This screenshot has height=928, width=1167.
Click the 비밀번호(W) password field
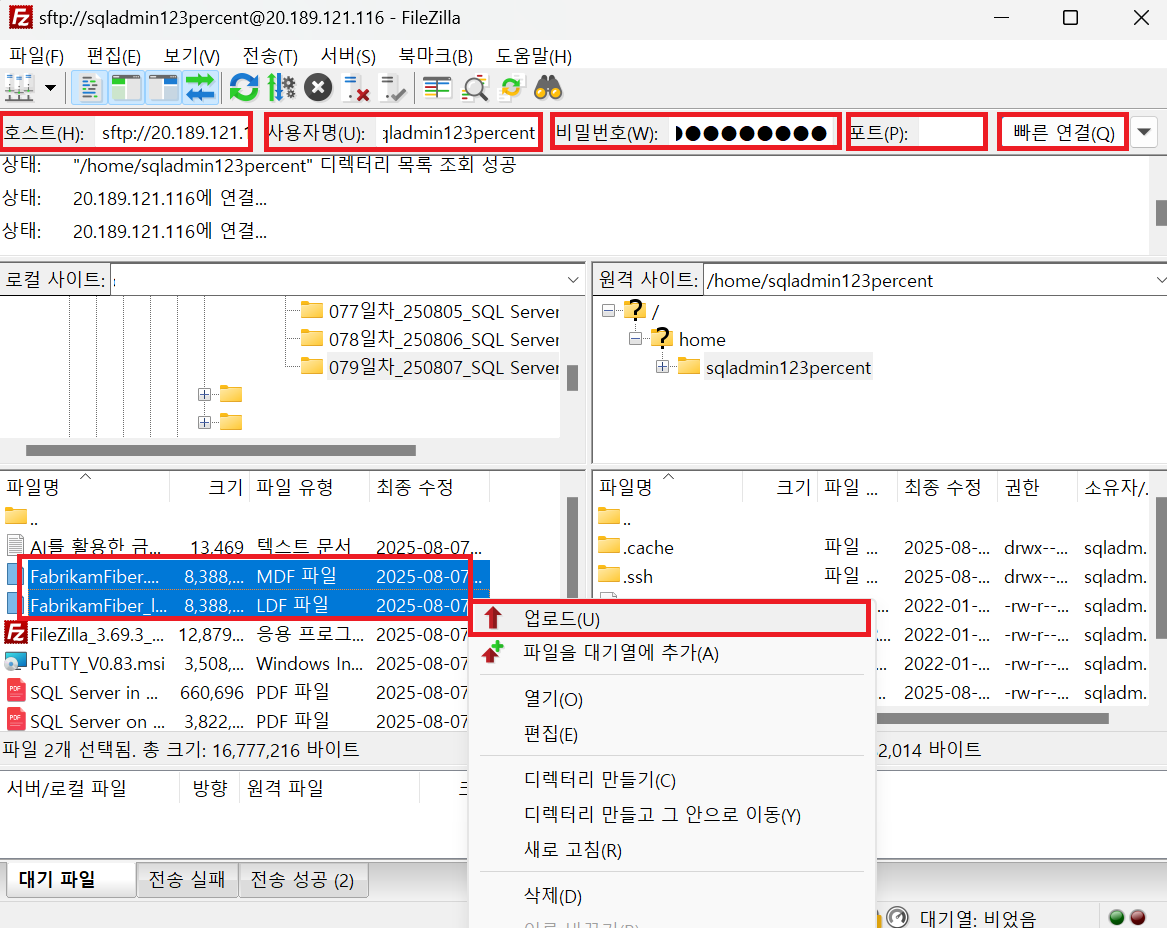point(752,133)
